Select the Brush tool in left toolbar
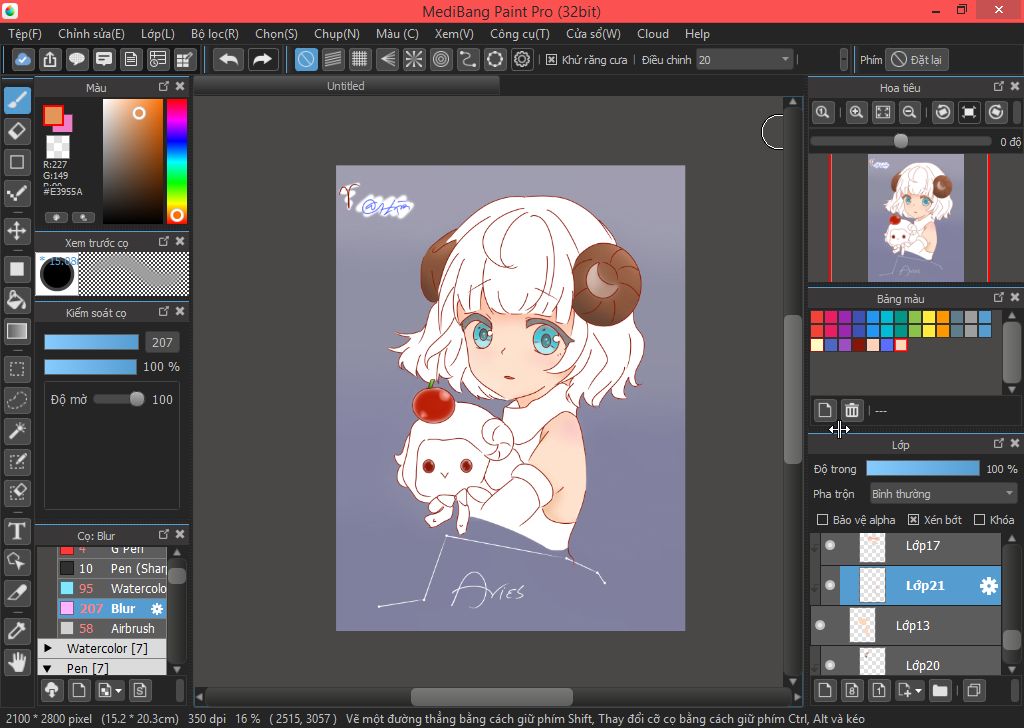 pyautogui.click(x=17, y=101)
